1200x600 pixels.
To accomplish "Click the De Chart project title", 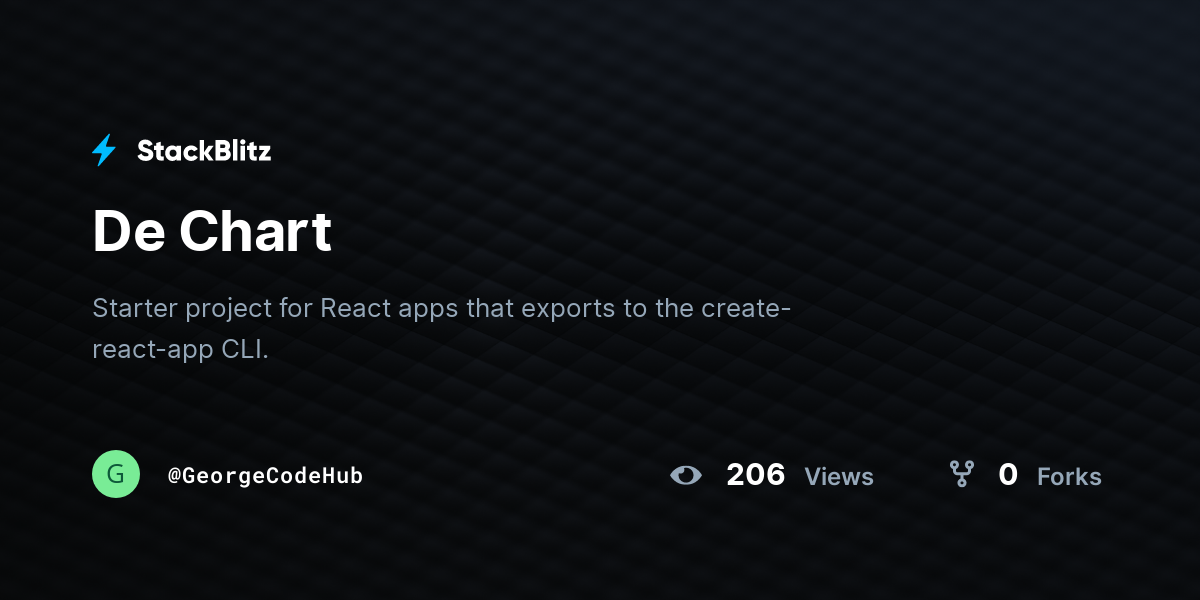I will (x=212, y=231).
